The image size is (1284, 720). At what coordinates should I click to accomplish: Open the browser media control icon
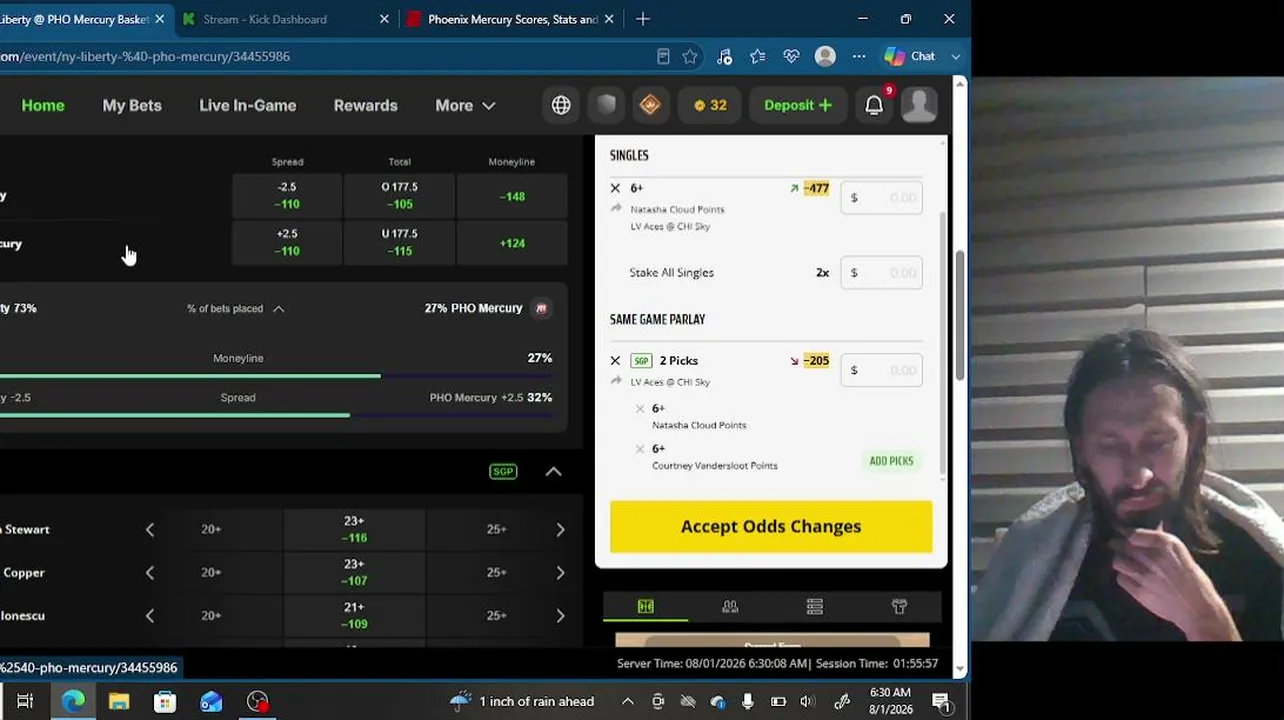[x=724, y=56]
